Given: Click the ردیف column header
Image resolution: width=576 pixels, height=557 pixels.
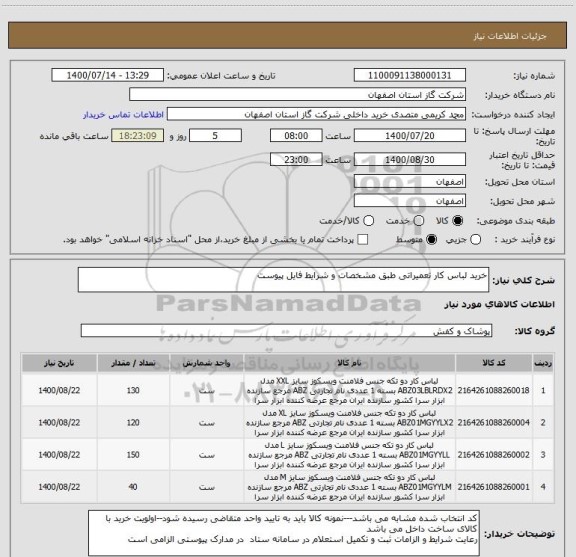Looking at the screenshot, I should coord(543,363).
